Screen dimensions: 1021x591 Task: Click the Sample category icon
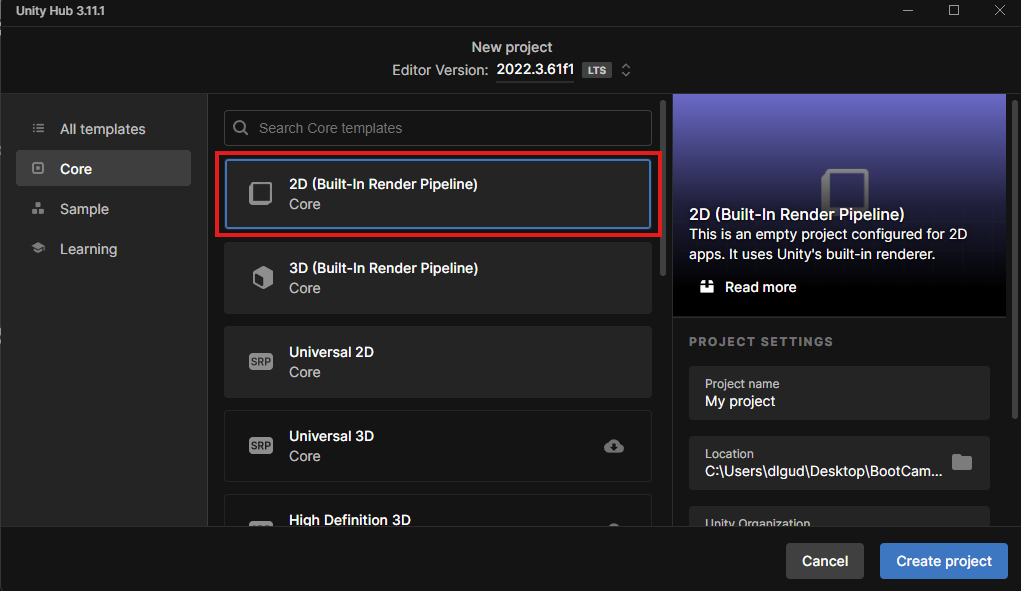click(38, 208)
